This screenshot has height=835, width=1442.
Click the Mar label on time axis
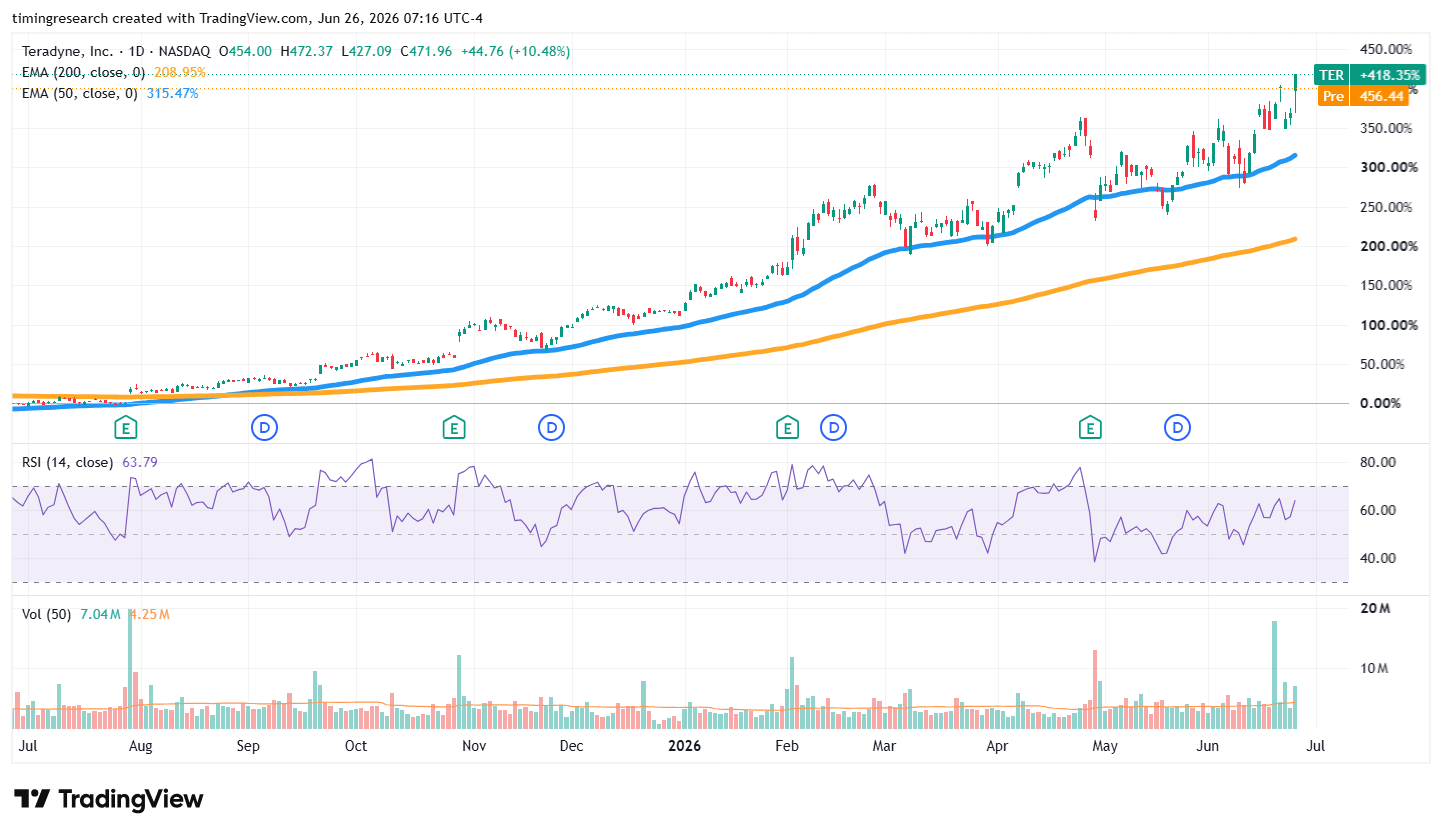[x=883, y=746]
